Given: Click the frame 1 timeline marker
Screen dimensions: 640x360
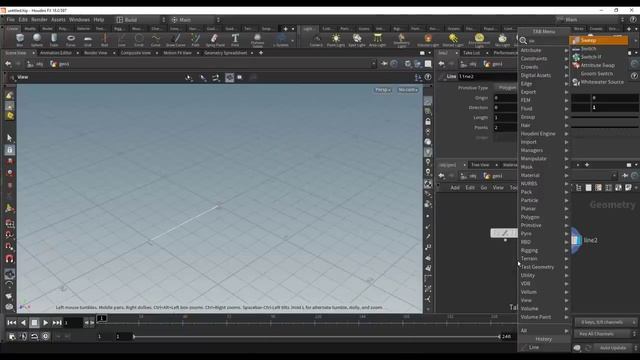Looking at the screenshot, I should [x=102, y=318].
